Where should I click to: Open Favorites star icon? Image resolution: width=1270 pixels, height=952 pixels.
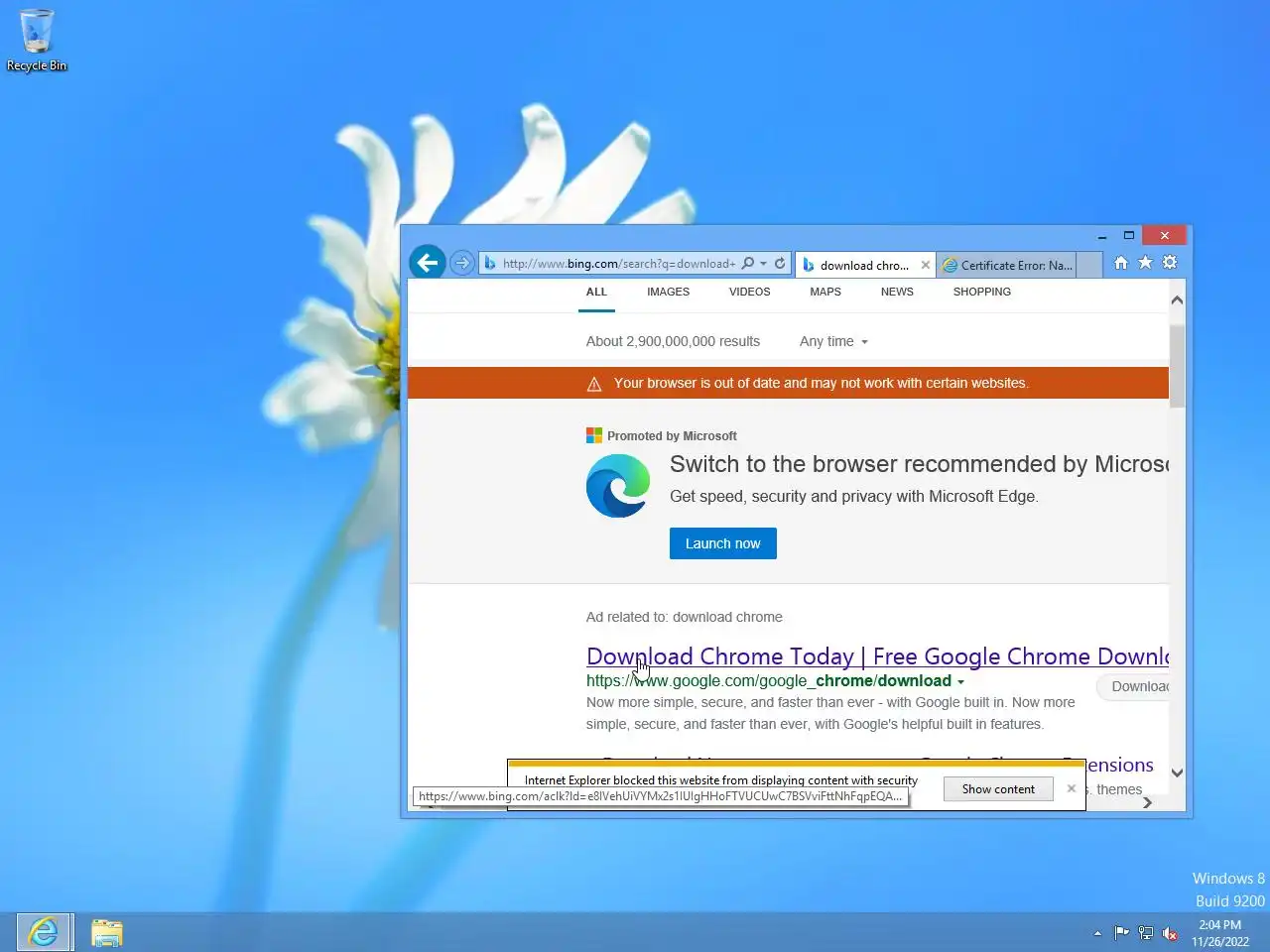pyautogui.click(x=1145, y=263)
